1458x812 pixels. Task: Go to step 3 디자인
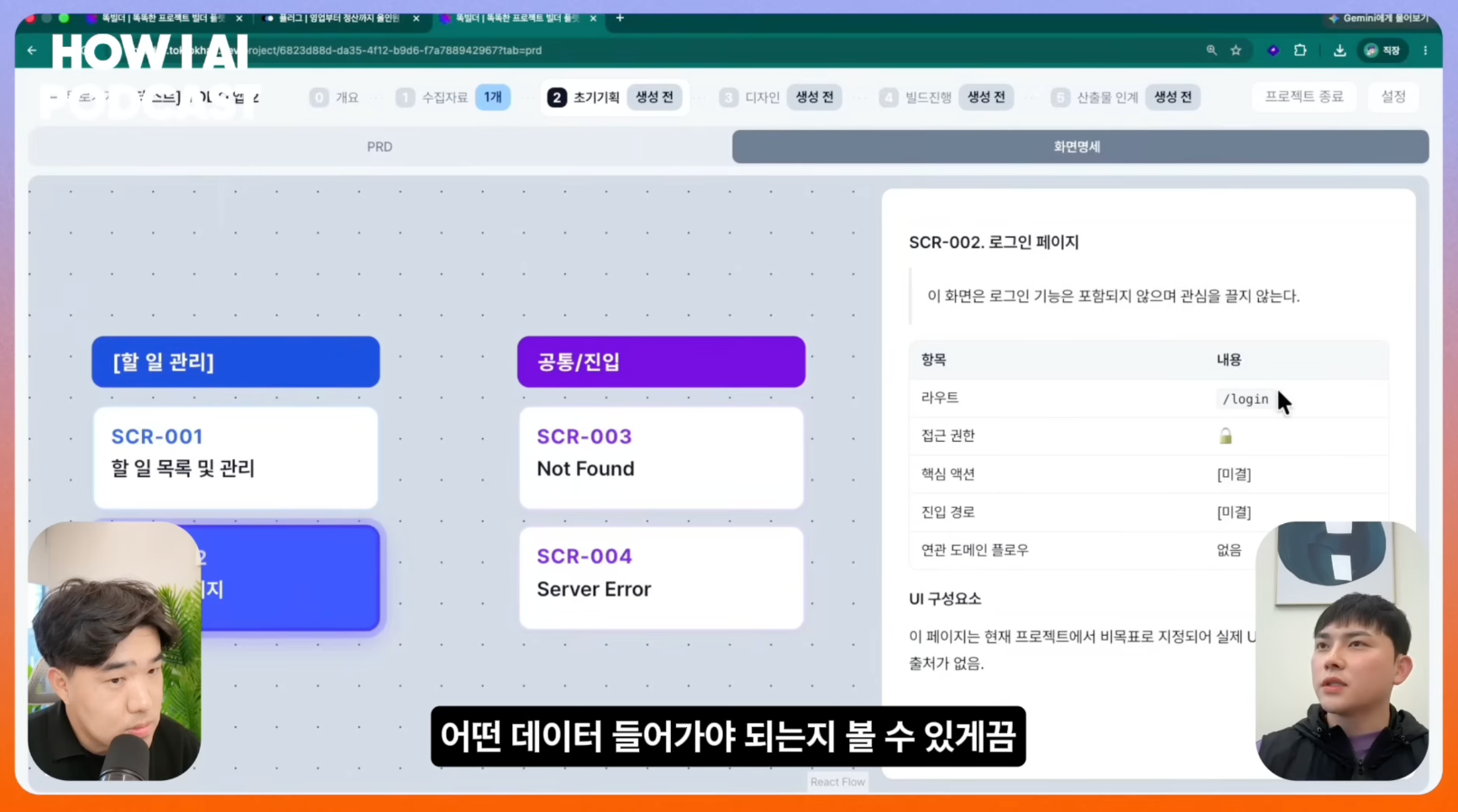click(x=750, y=97)
